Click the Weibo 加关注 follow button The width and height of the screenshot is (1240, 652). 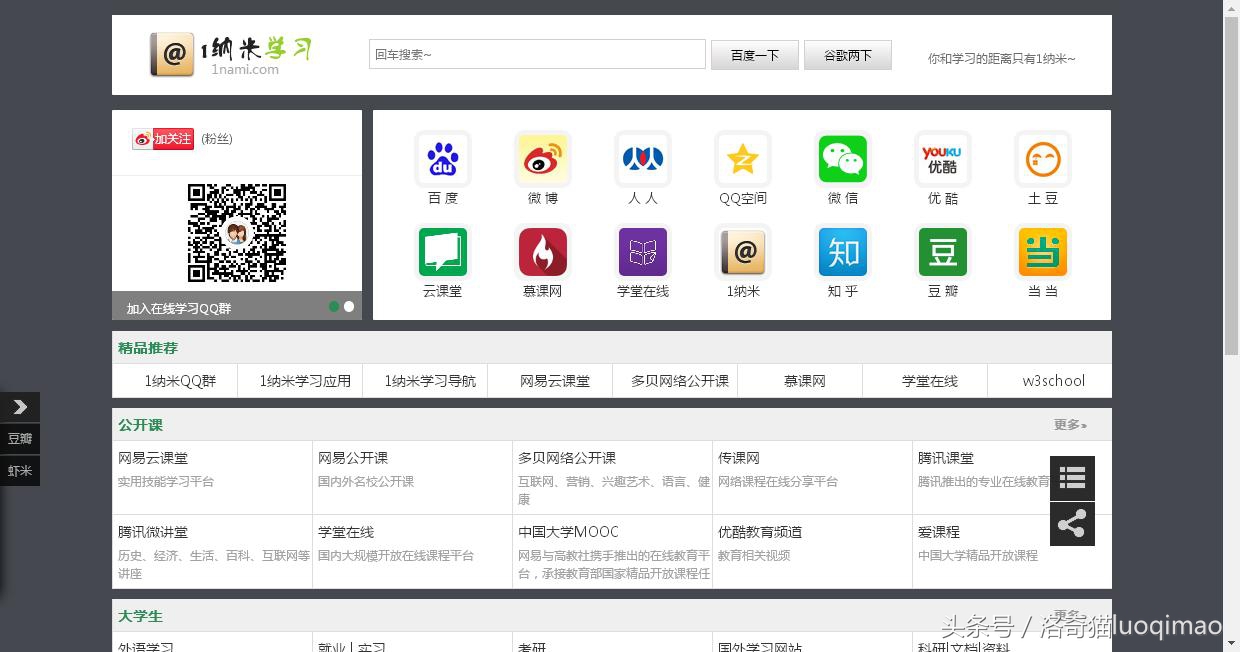tap(163, 139)
